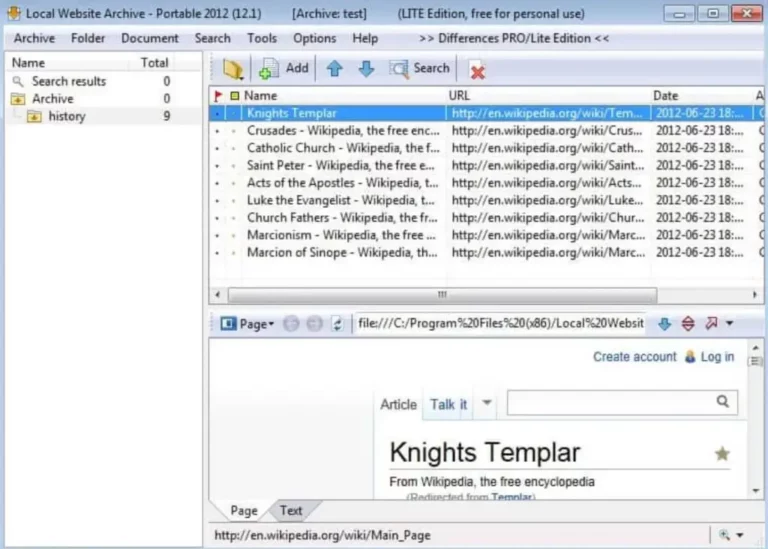Click into the file:/// address field
768x549 pixels.
[x=501, y=324]
